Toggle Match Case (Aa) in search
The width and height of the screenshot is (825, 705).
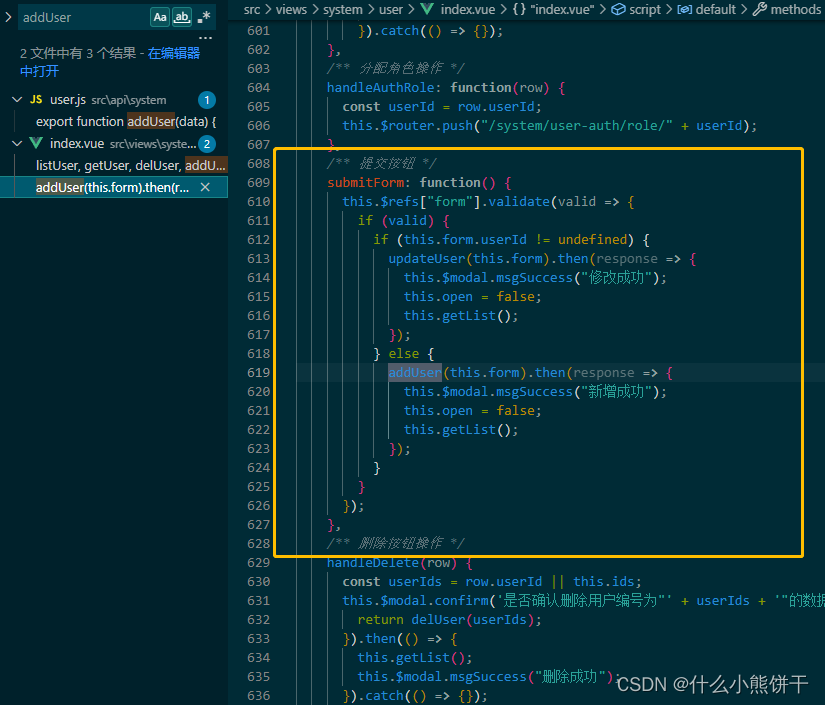point(160,17)
